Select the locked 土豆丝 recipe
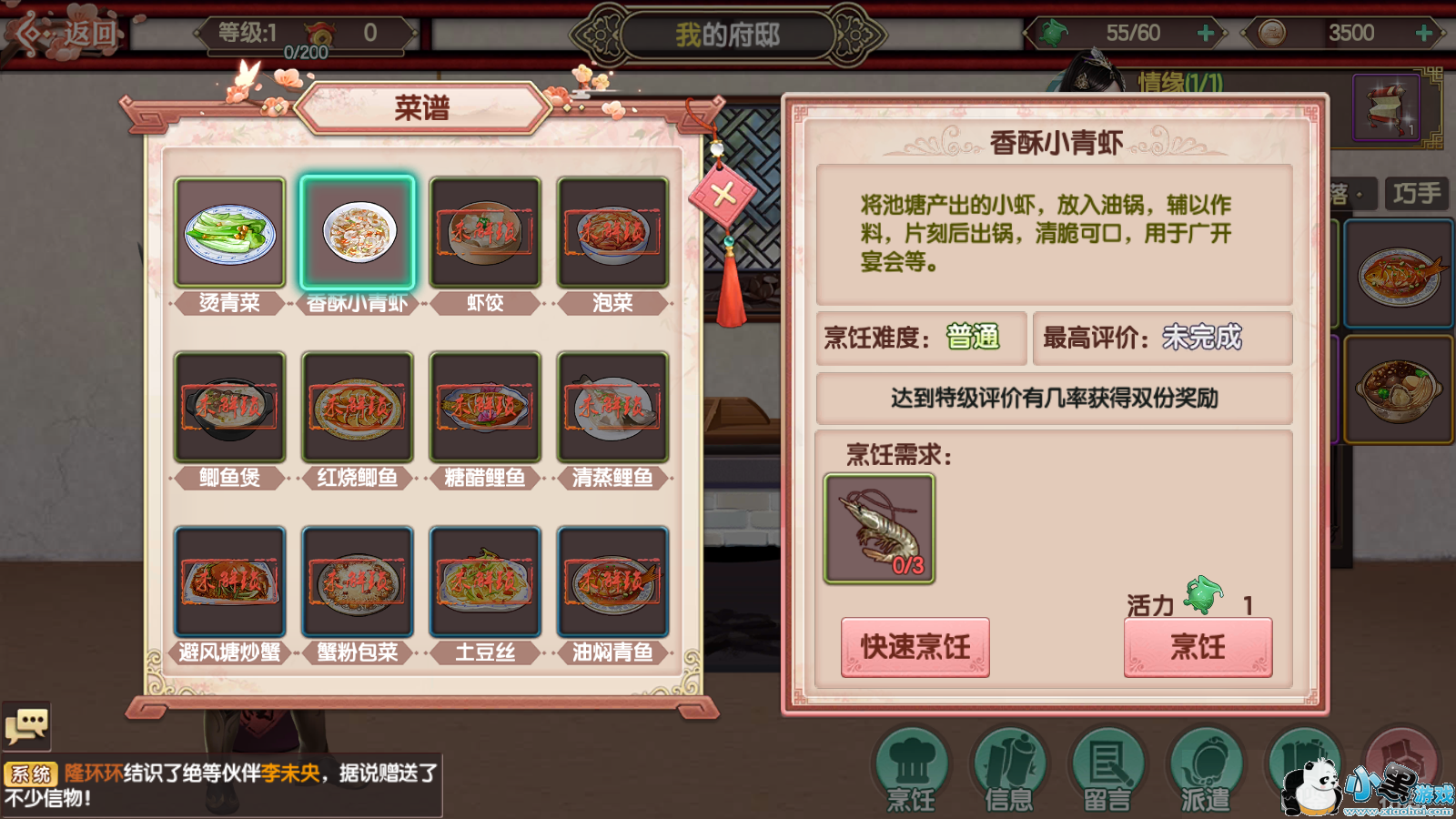The image size is (1456, 819). coord(485,582)
